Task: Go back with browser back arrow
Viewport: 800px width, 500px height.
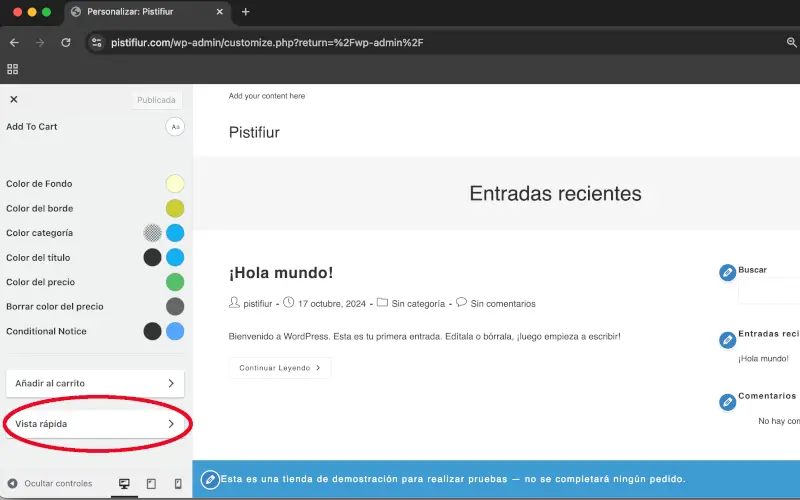Action: coord(14,42)
